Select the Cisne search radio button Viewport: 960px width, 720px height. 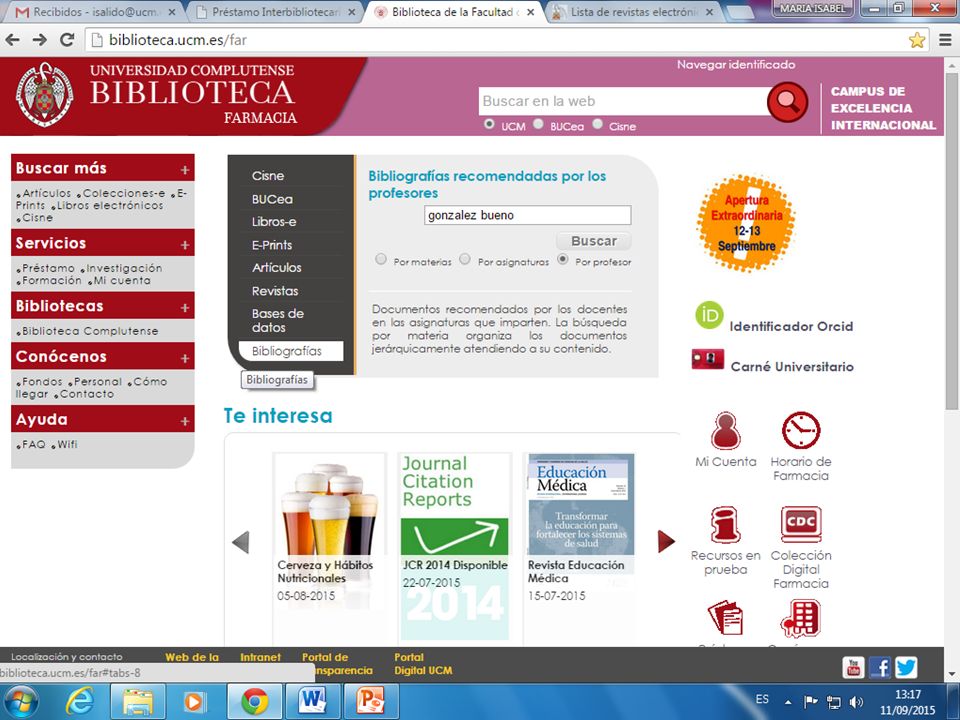[598, 124]
